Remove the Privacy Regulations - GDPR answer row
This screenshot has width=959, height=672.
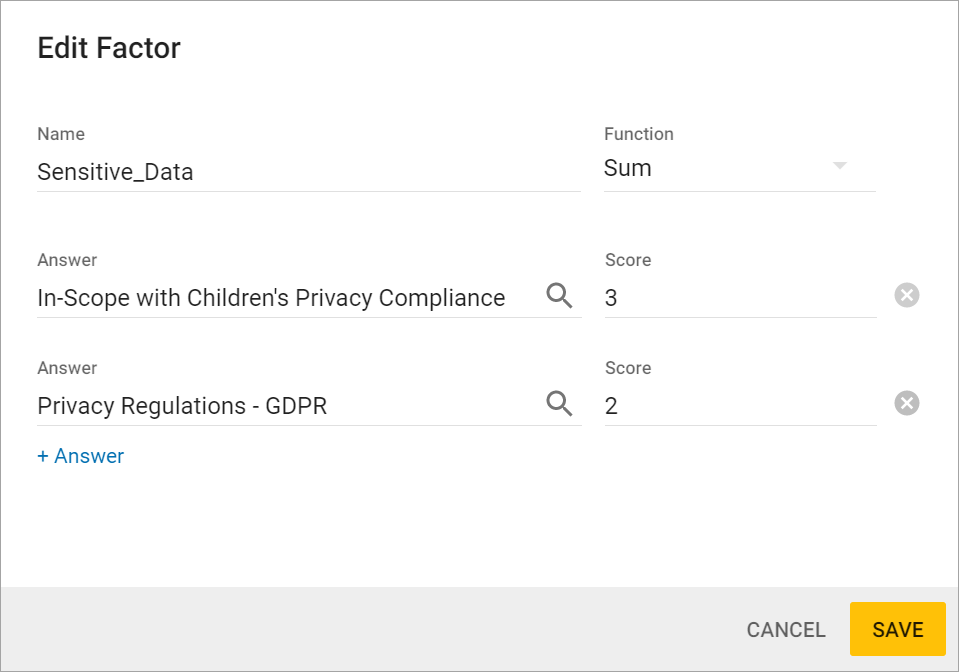(x=906, y=403)
